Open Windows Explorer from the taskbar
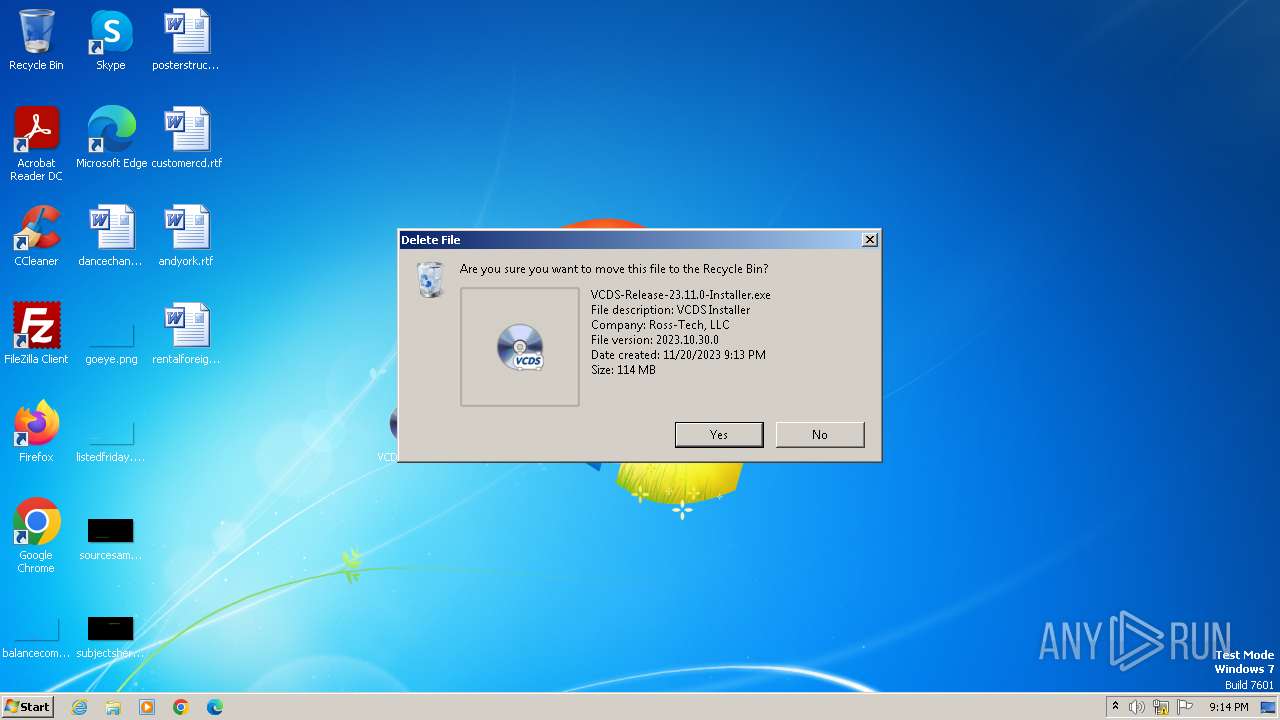Image resolution: width=1280 pixels, height=720 pixels. point(113,707)
